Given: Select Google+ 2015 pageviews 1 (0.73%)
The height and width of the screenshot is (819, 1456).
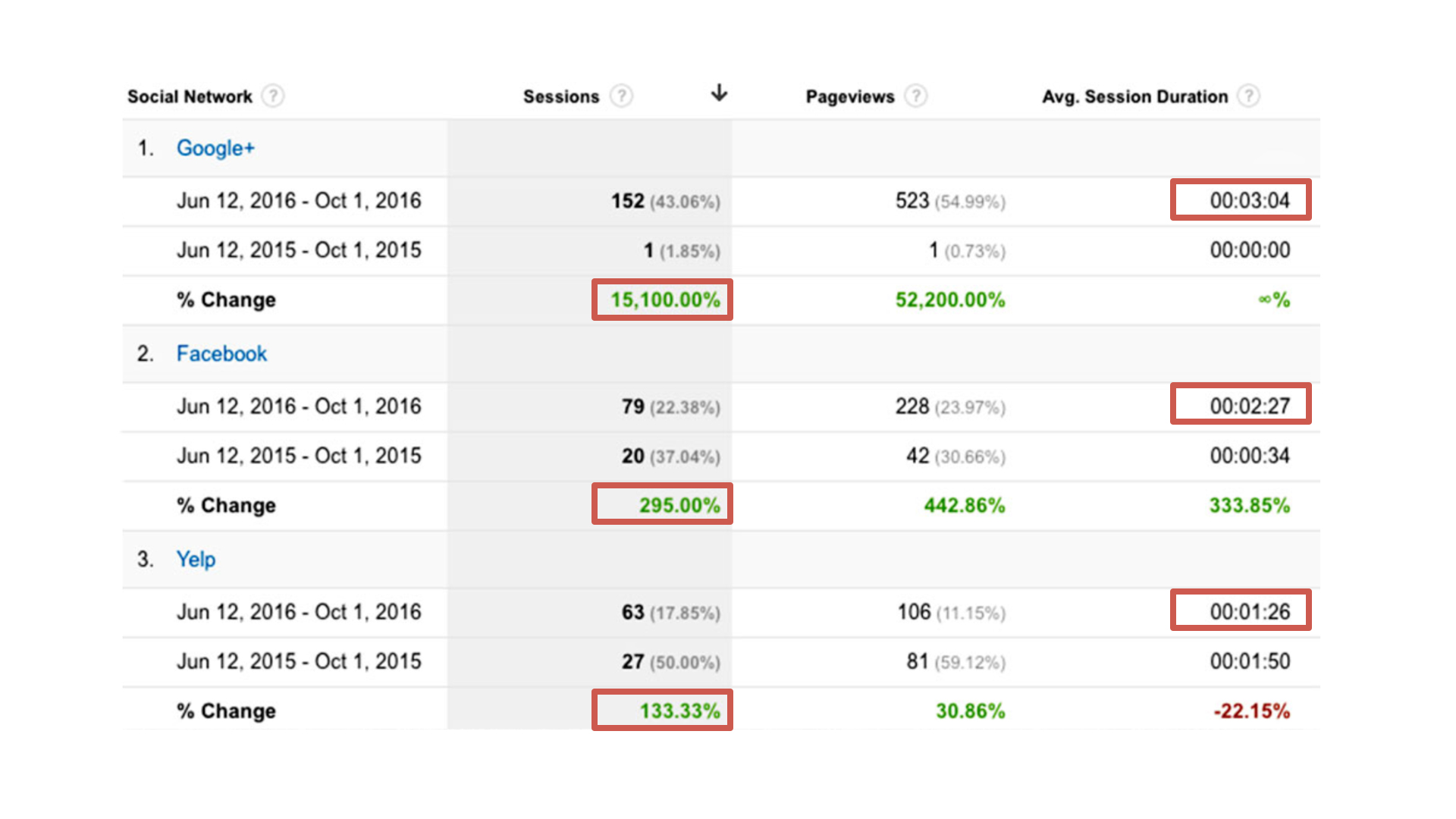Looking at the screenshot, I should [968, 250].
